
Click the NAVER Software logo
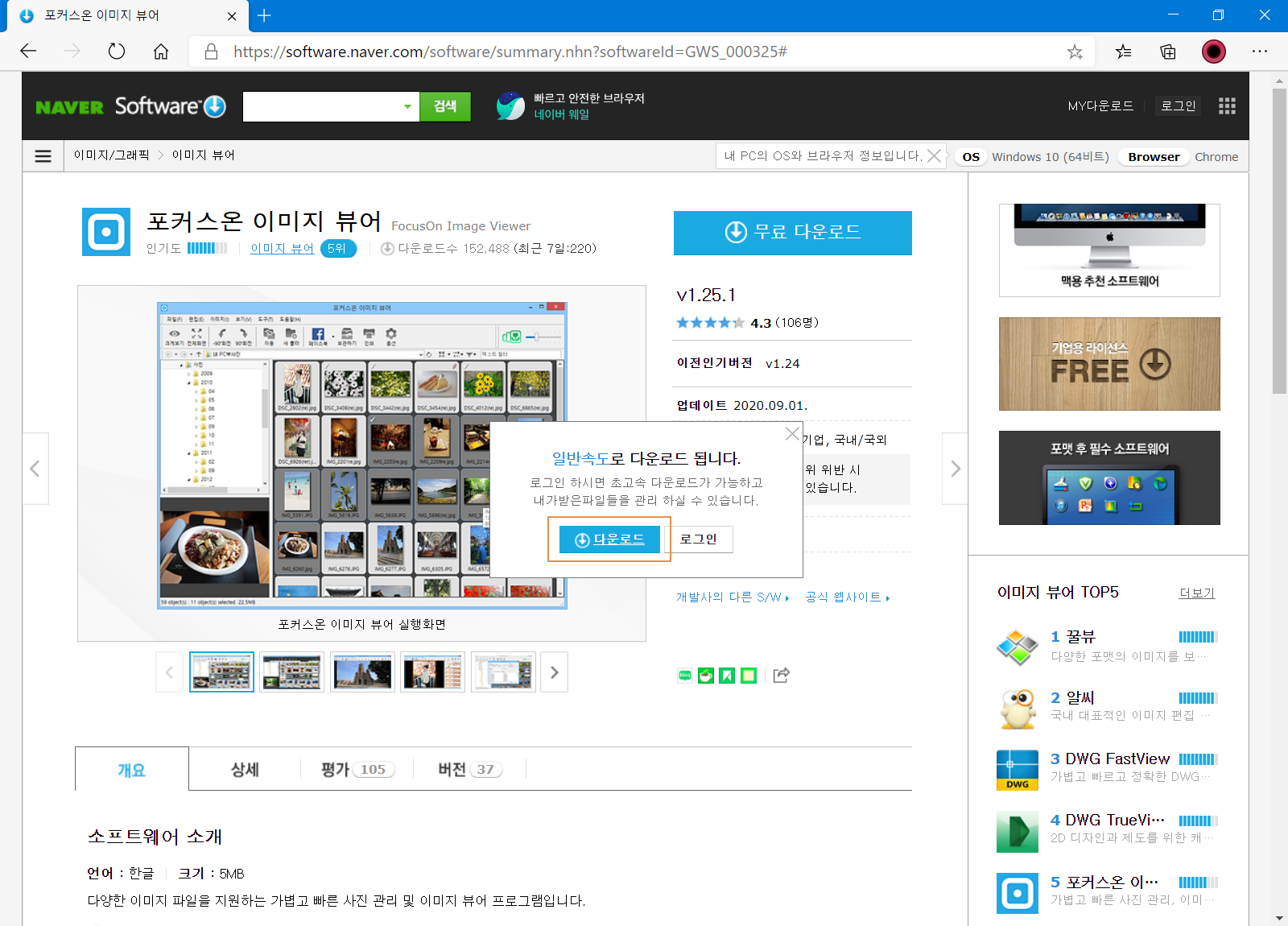click(x=131, y=106)
